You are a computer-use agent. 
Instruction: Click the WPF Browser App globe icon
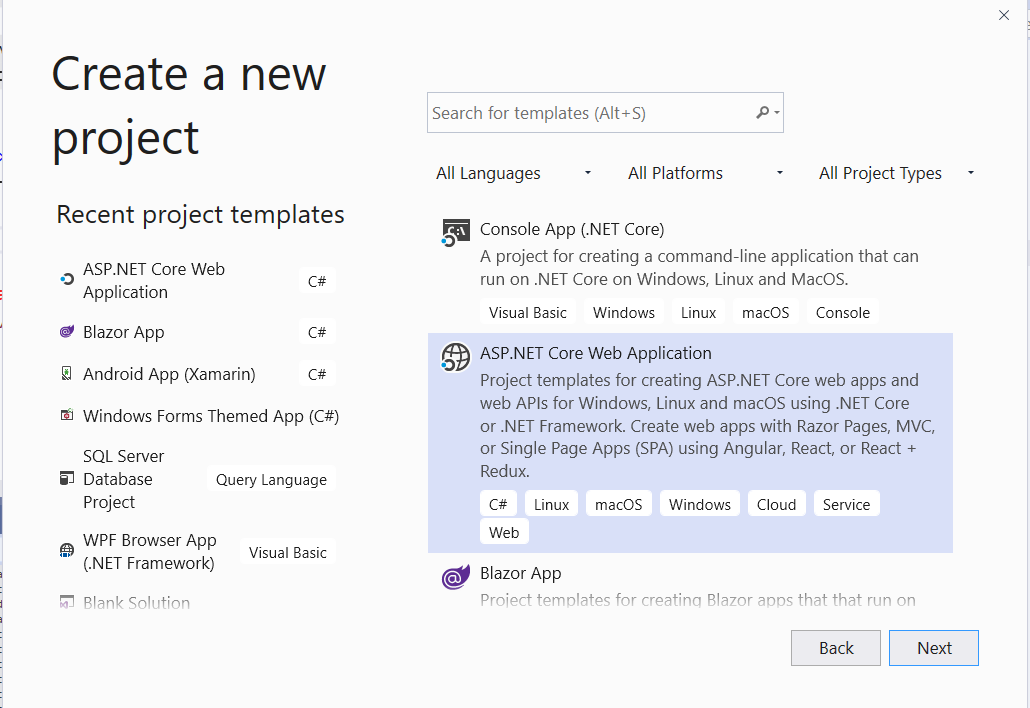tap(67, 551)
